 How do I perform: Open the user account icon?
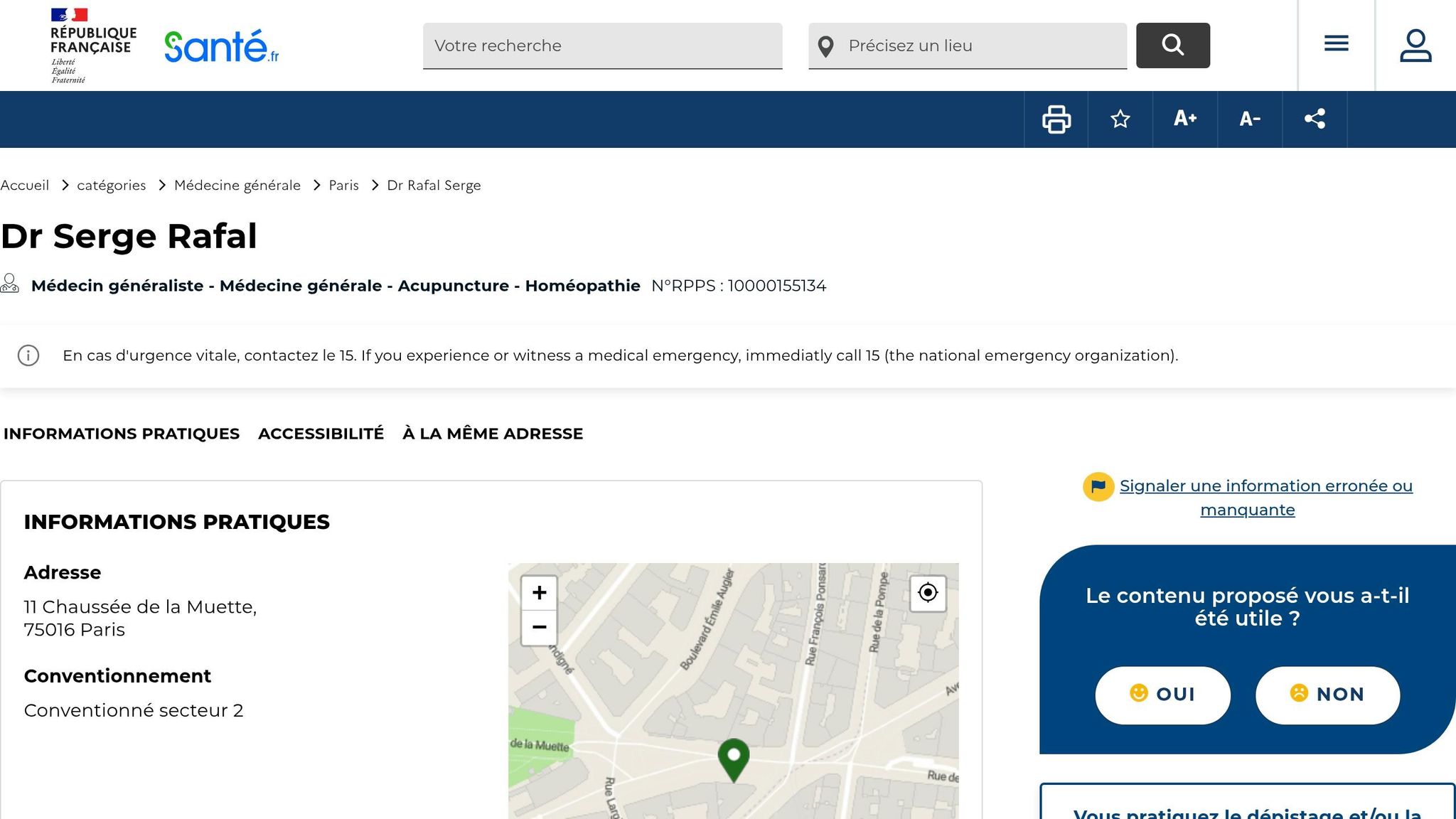point(1415,45)
